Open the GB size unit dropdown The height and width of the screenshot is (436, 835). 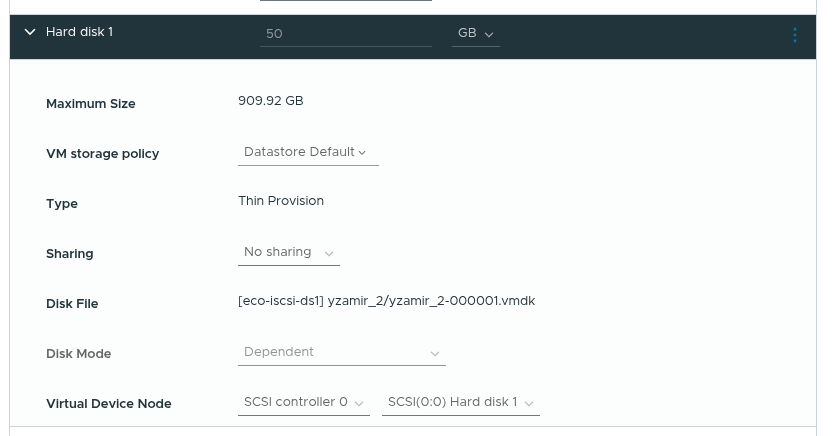tap(476, 34)
